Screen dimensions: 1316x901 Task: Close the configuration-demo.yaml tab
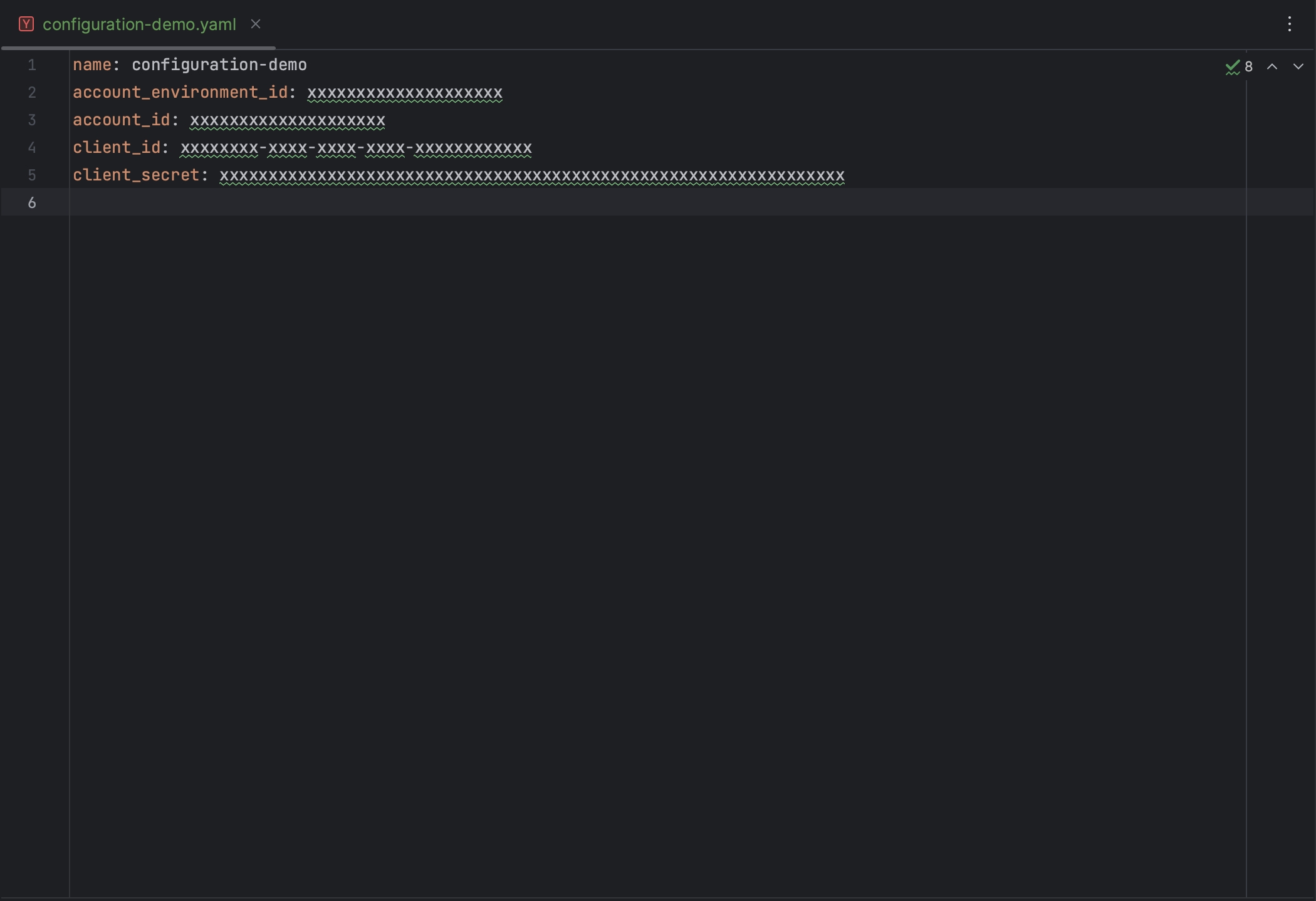pos(256,24)
